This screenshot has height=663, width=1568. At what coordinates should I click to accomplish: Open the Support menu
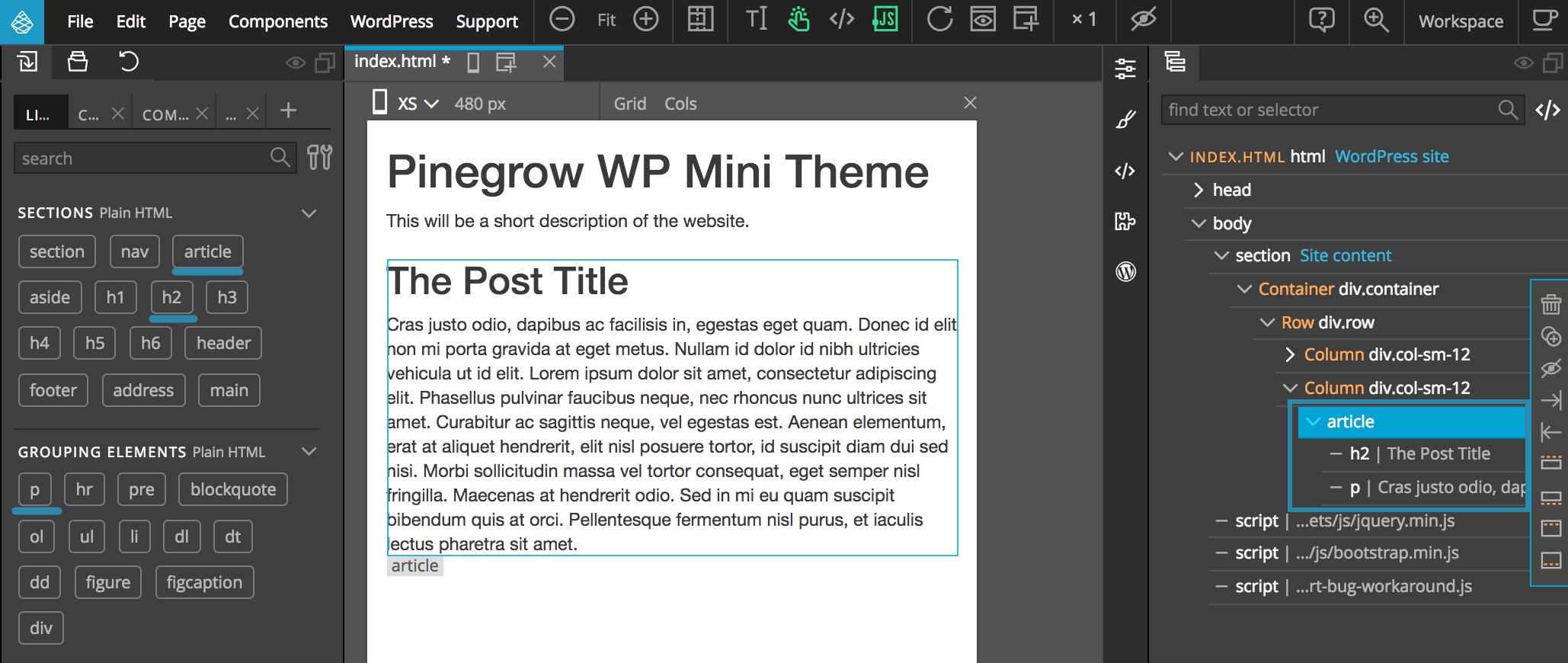[487, 21]
